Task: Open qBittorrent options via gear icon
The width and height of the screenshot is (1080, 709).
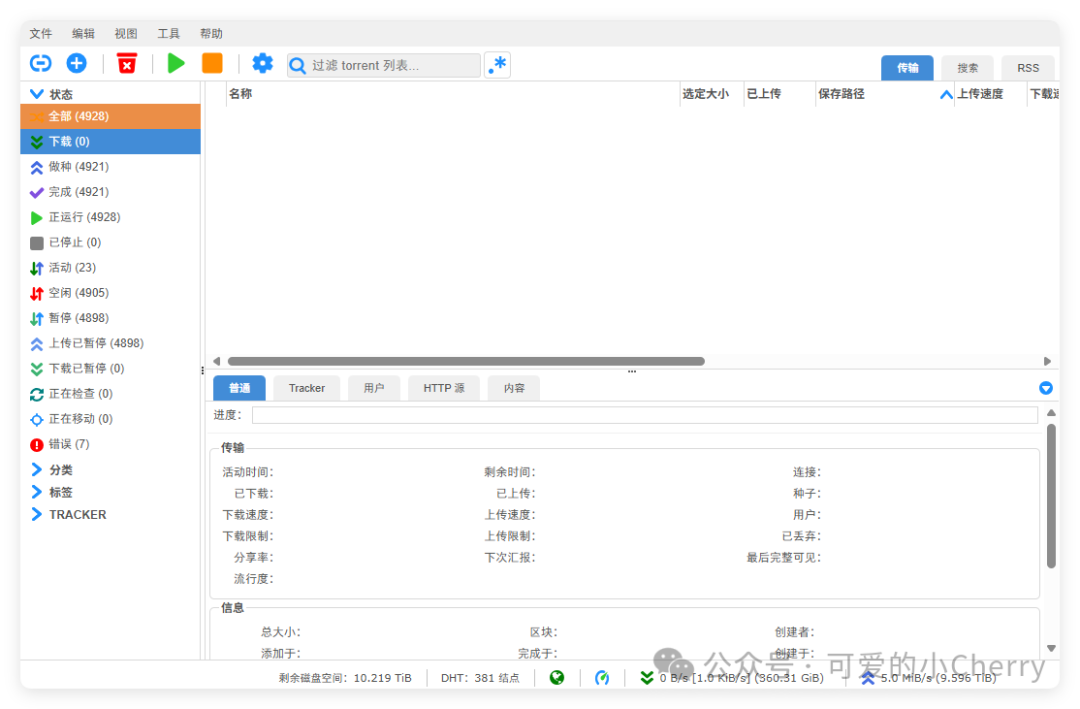Action: click(x=262, y=63)
